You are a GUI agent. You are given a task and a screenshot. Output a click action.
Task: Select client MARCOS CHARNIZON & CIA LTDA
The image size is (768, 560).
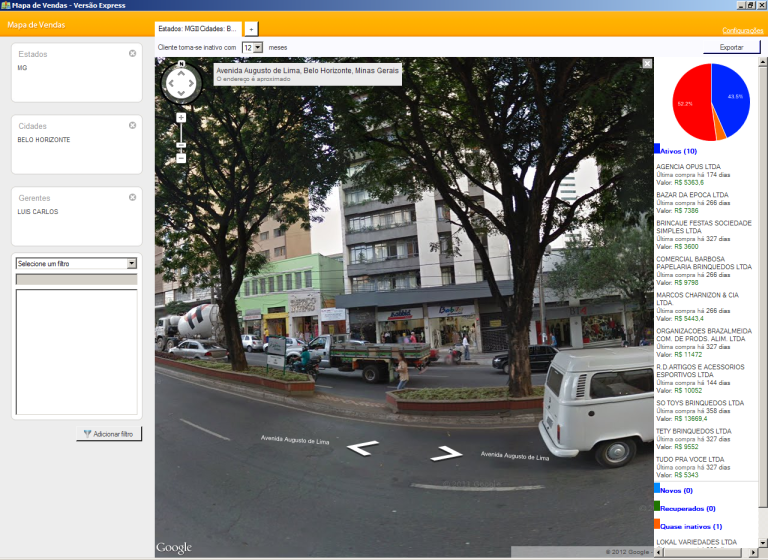[697, 299]
